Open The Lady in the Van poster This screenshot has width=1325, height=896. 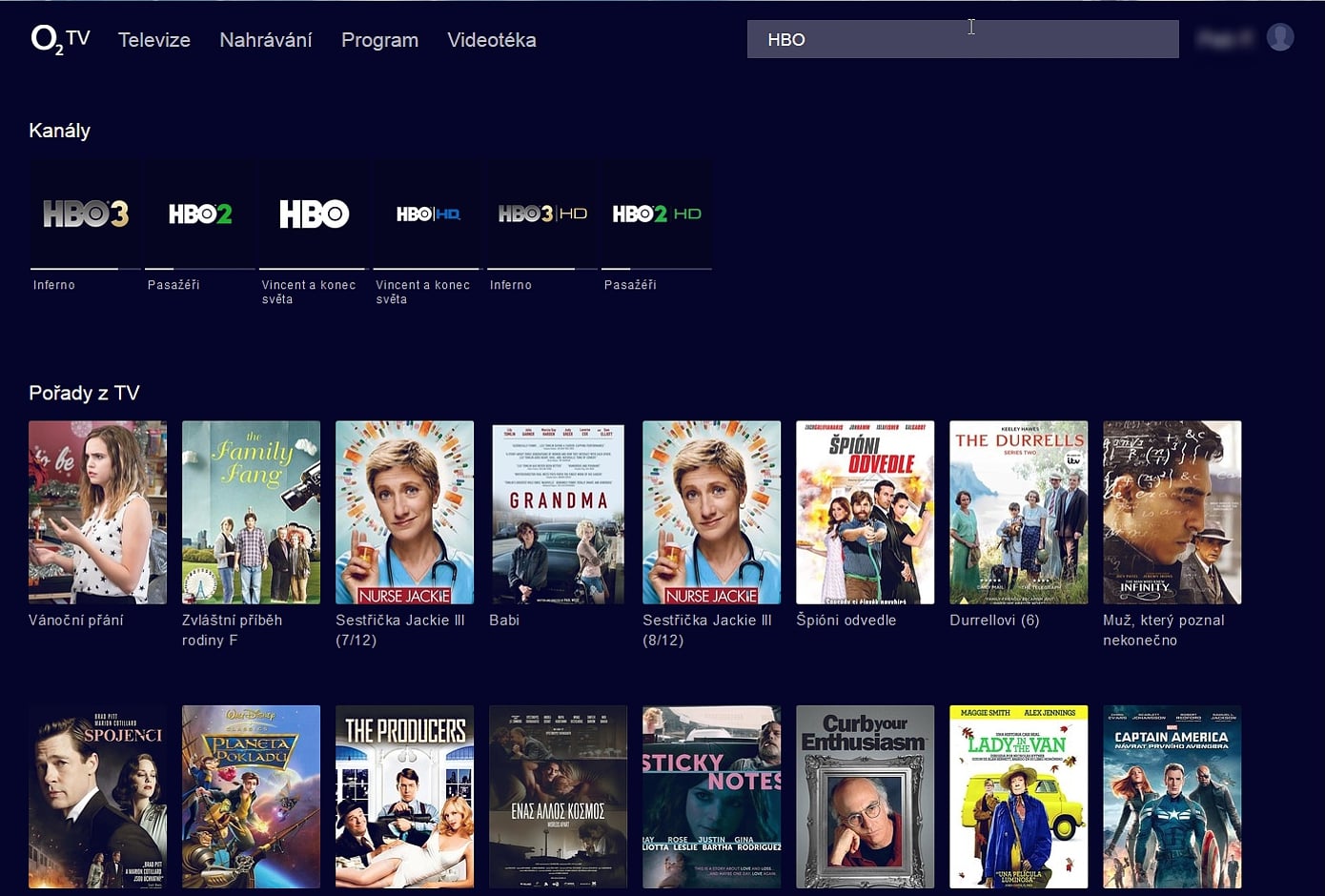[1018, 797]
